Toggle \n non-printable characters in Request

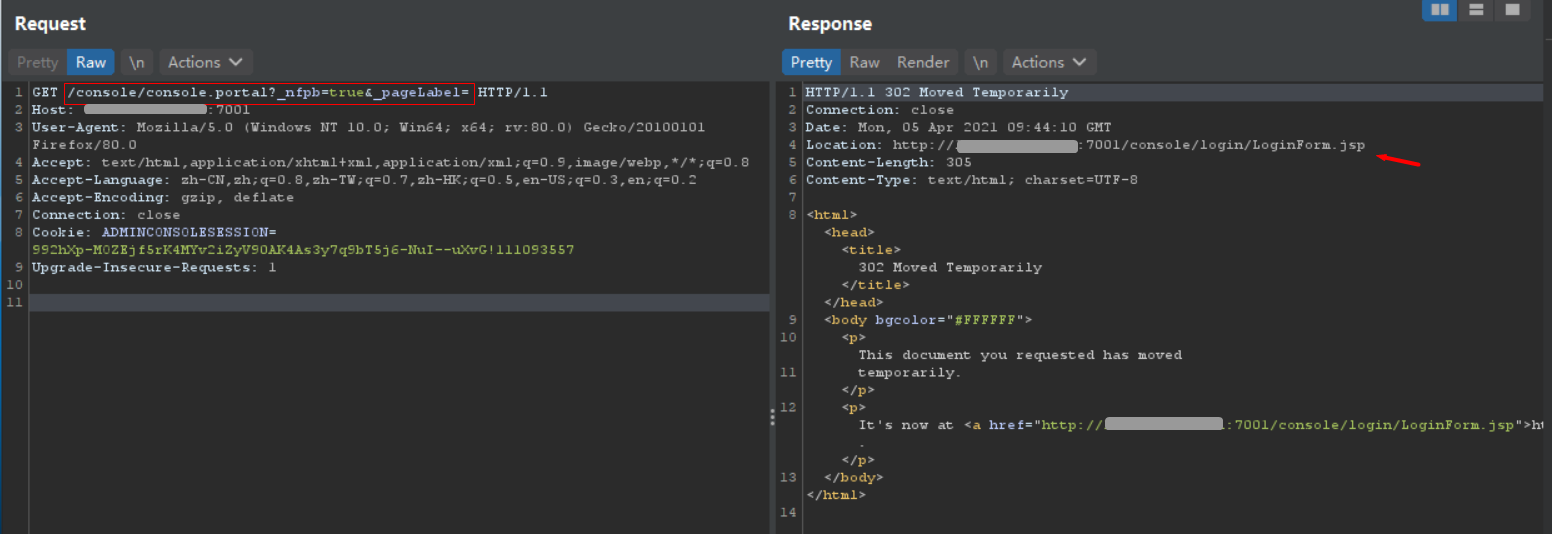click(137, 62)
